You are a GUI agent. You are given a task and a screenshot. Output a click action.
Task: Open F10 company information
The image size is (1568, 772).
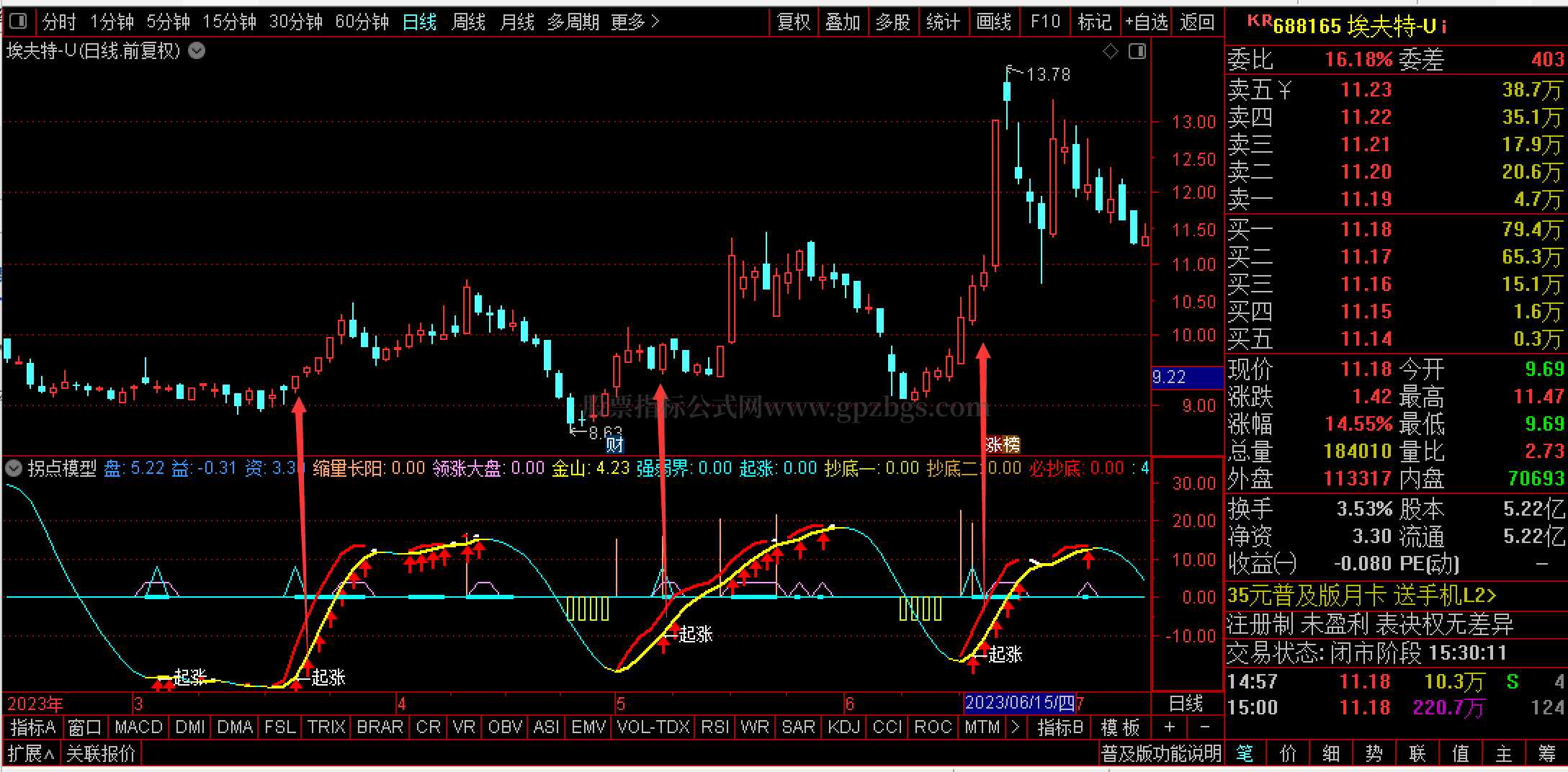(1045, 22)
